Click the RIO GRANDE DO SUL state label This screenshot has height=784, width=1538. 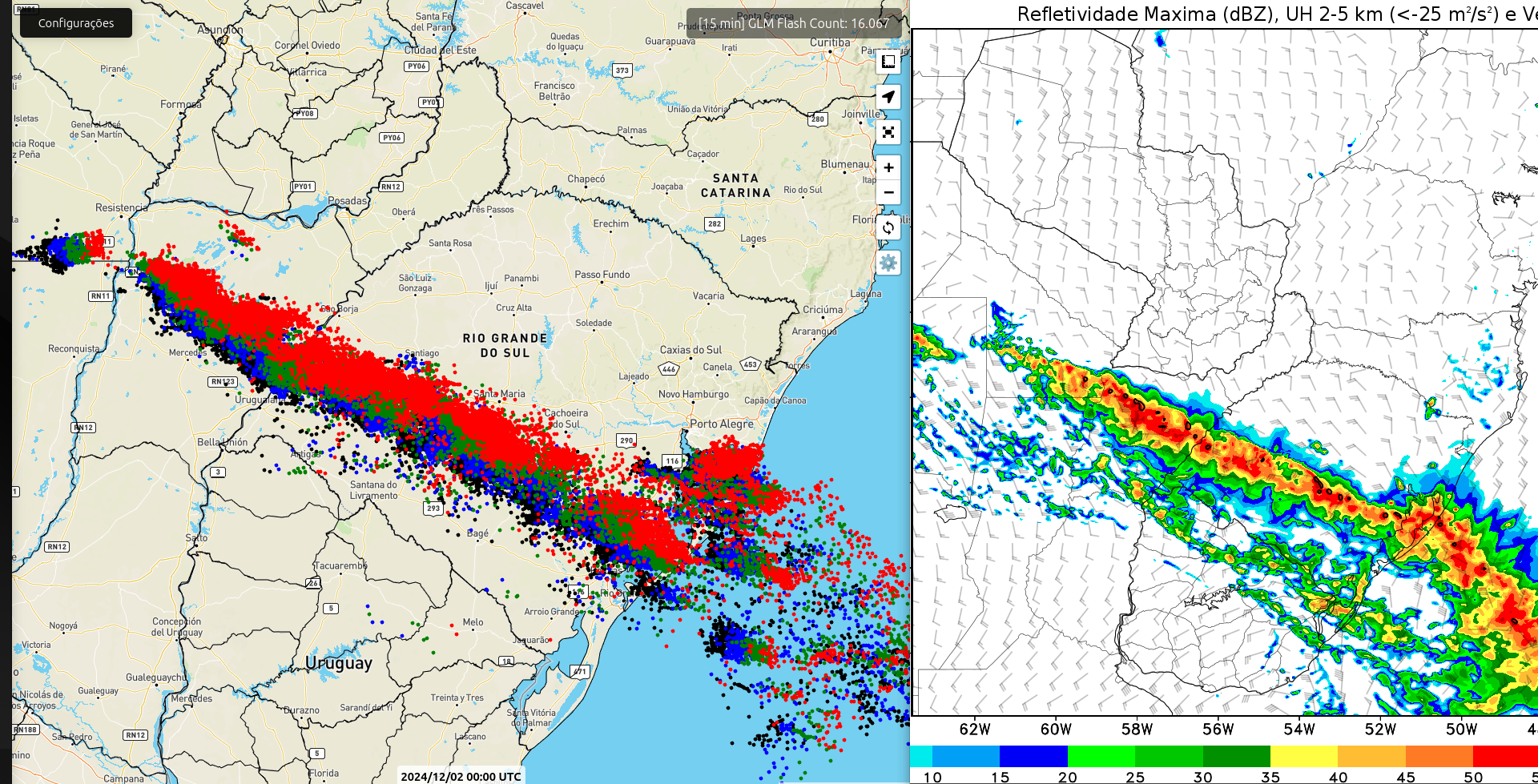click(505, 345)
